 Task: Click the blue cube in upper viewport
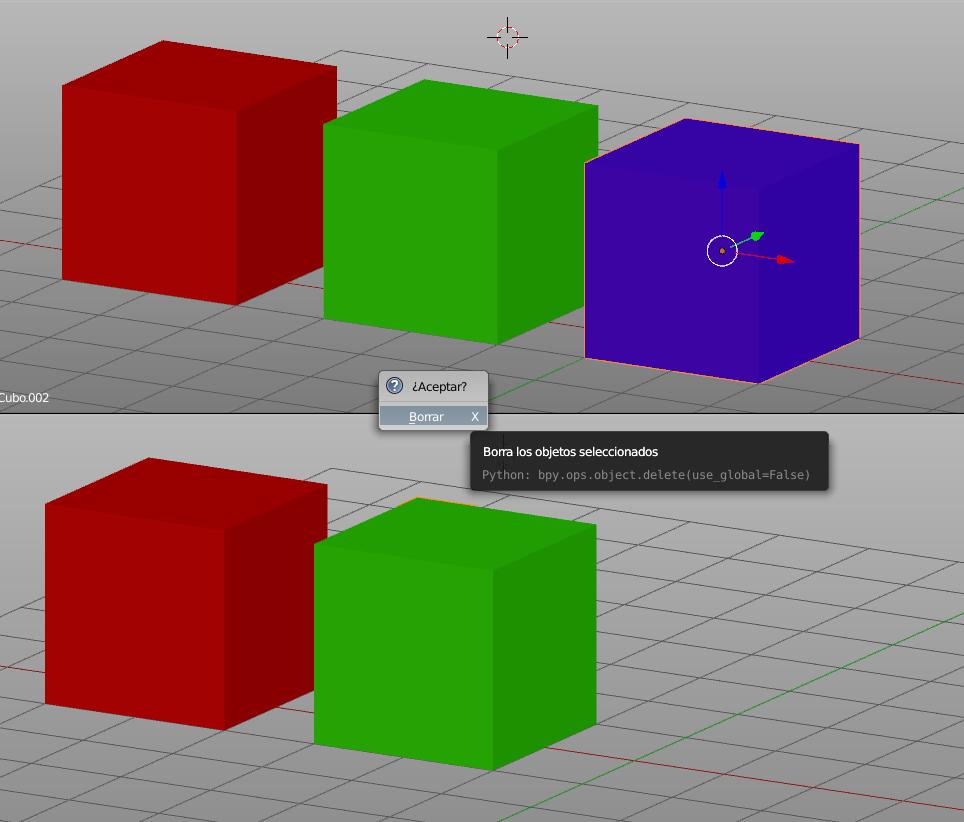722,251
